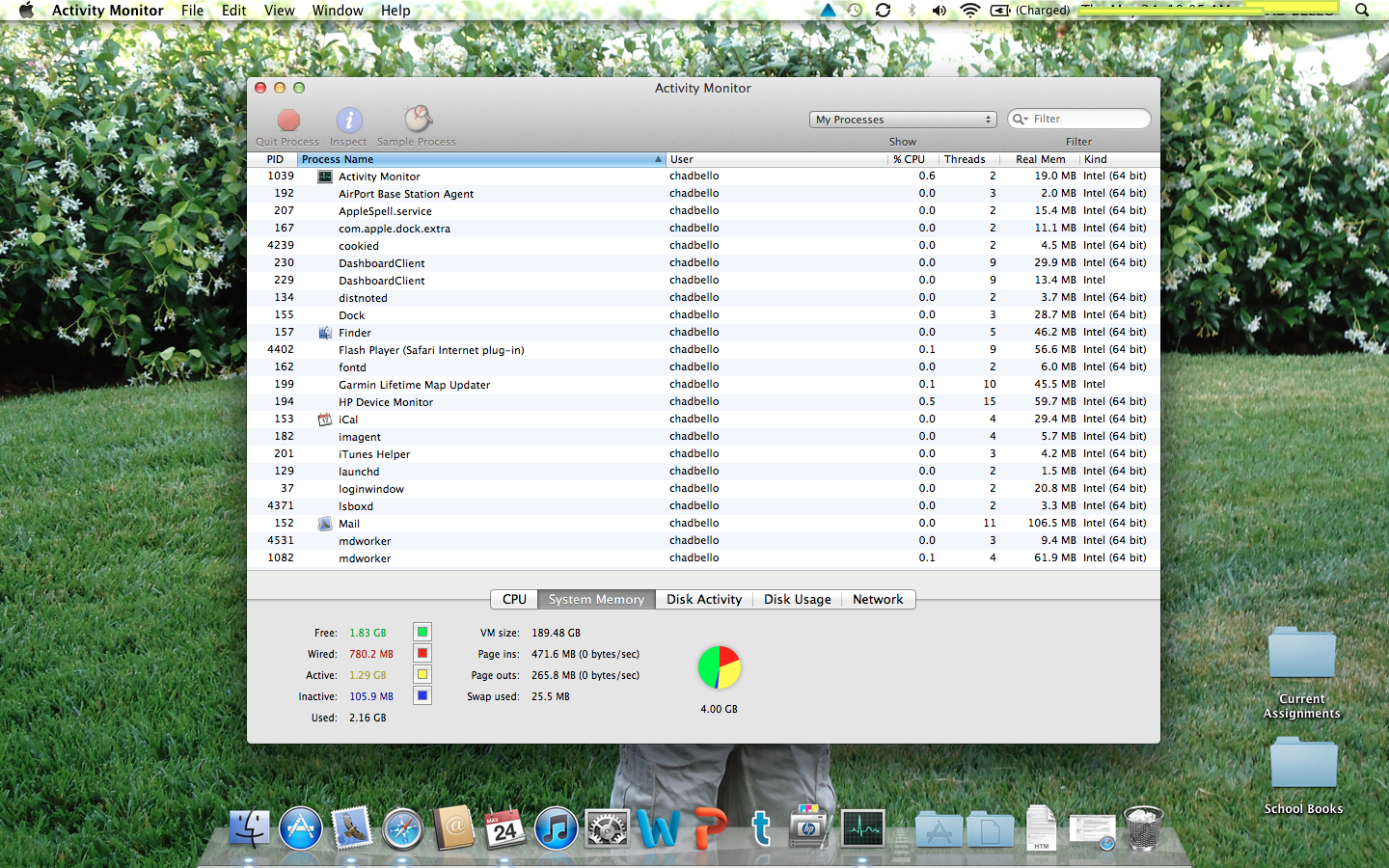The image size is (1389, 868).
Task: Open Finder from the Dock
Action: pyautogui.click(x=250, y=828)
